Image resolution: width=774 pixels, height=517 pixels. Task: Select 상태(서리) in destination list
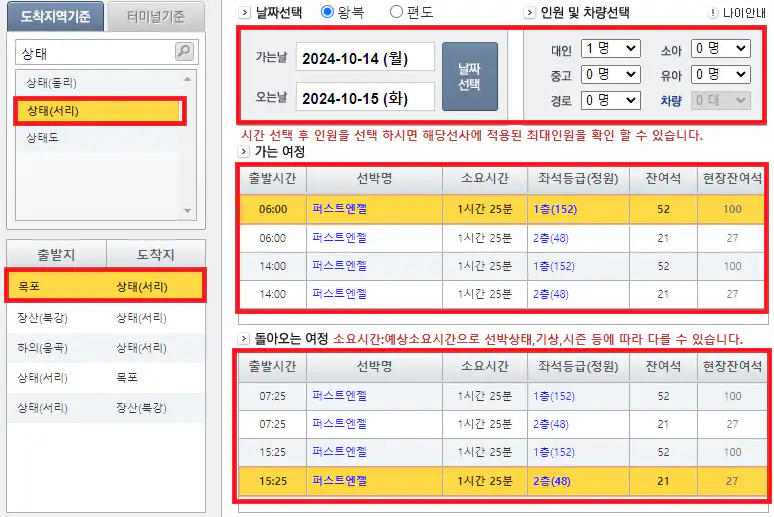point(98,111)
